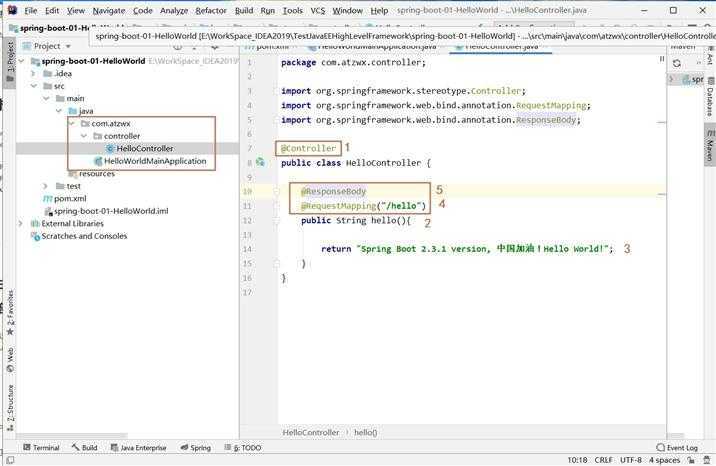The width and height of the screenshot is (716, 466).
Task: Open the TODO tool window
Action: 242,448
